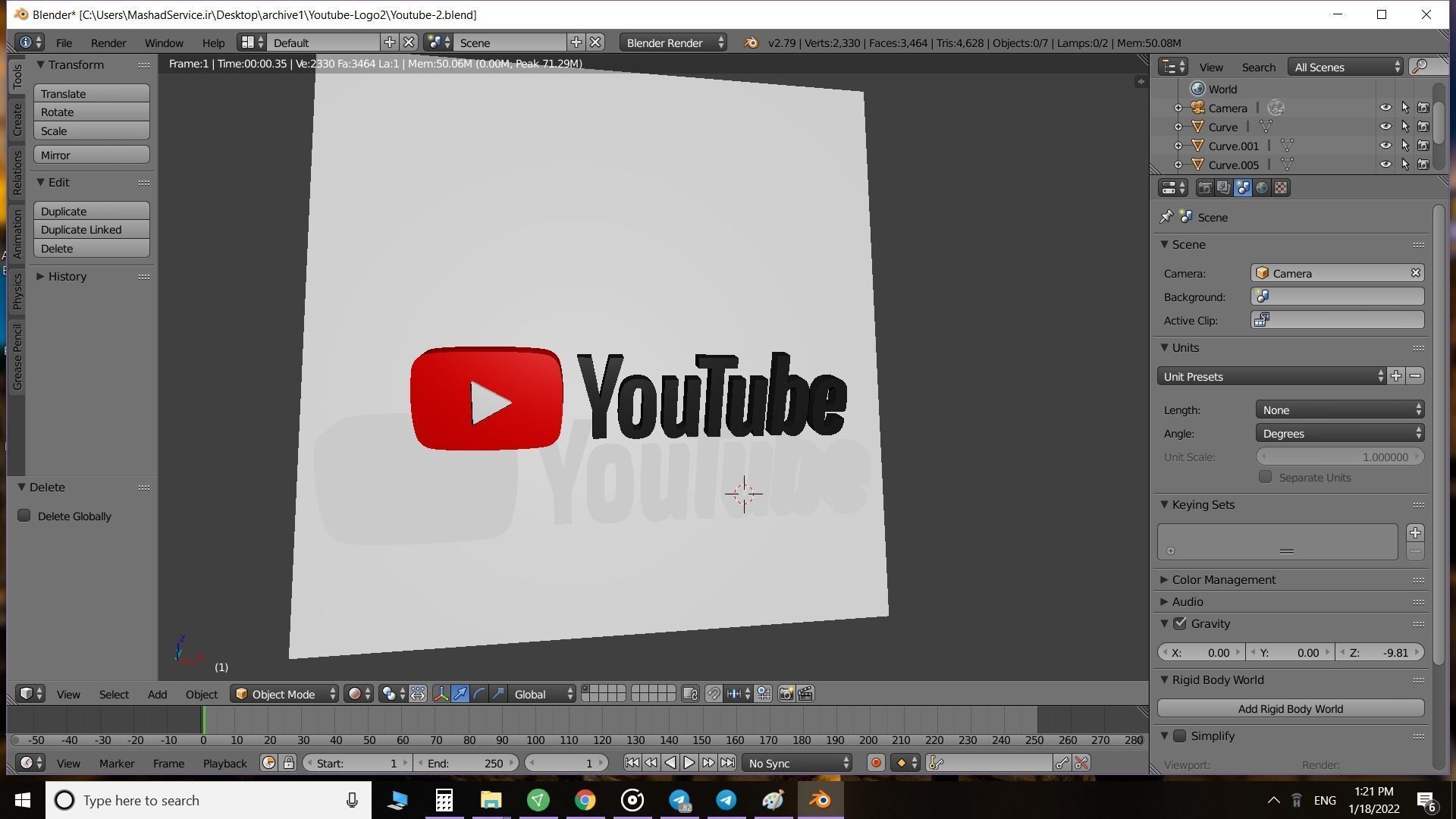
Task: Open the File menu
Action: pos(64,42)
